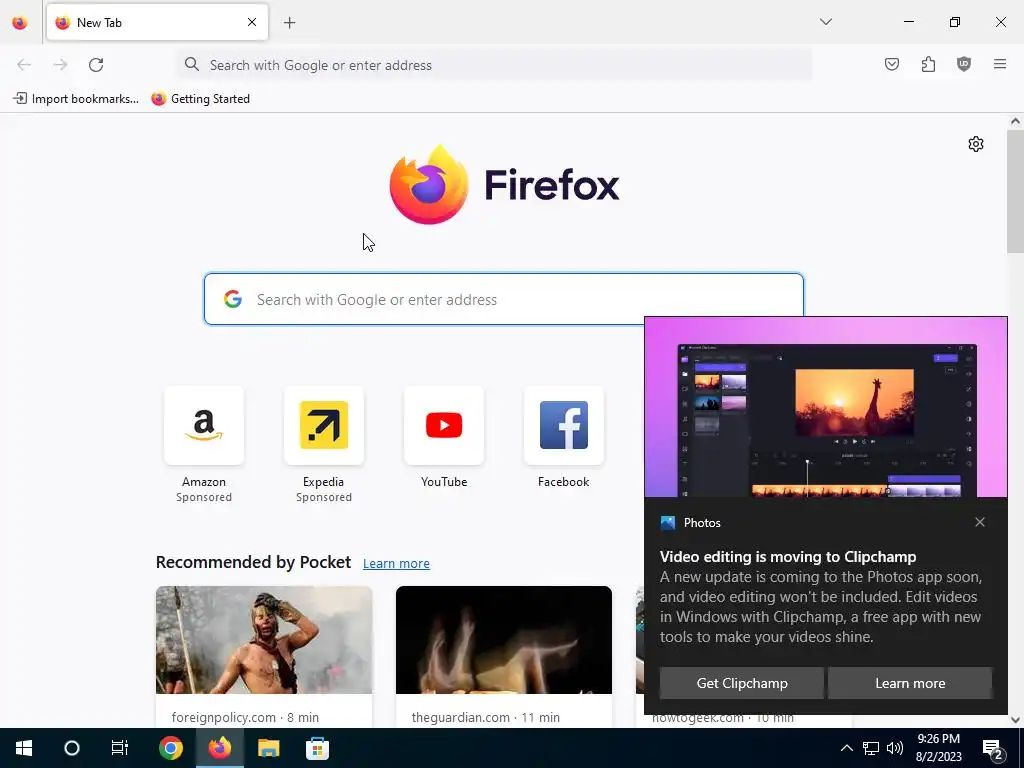This screenshot has width=1024, height=768.
Task: Open the volume tray icon
Action: pyautogui.click(x=895, y=748)
